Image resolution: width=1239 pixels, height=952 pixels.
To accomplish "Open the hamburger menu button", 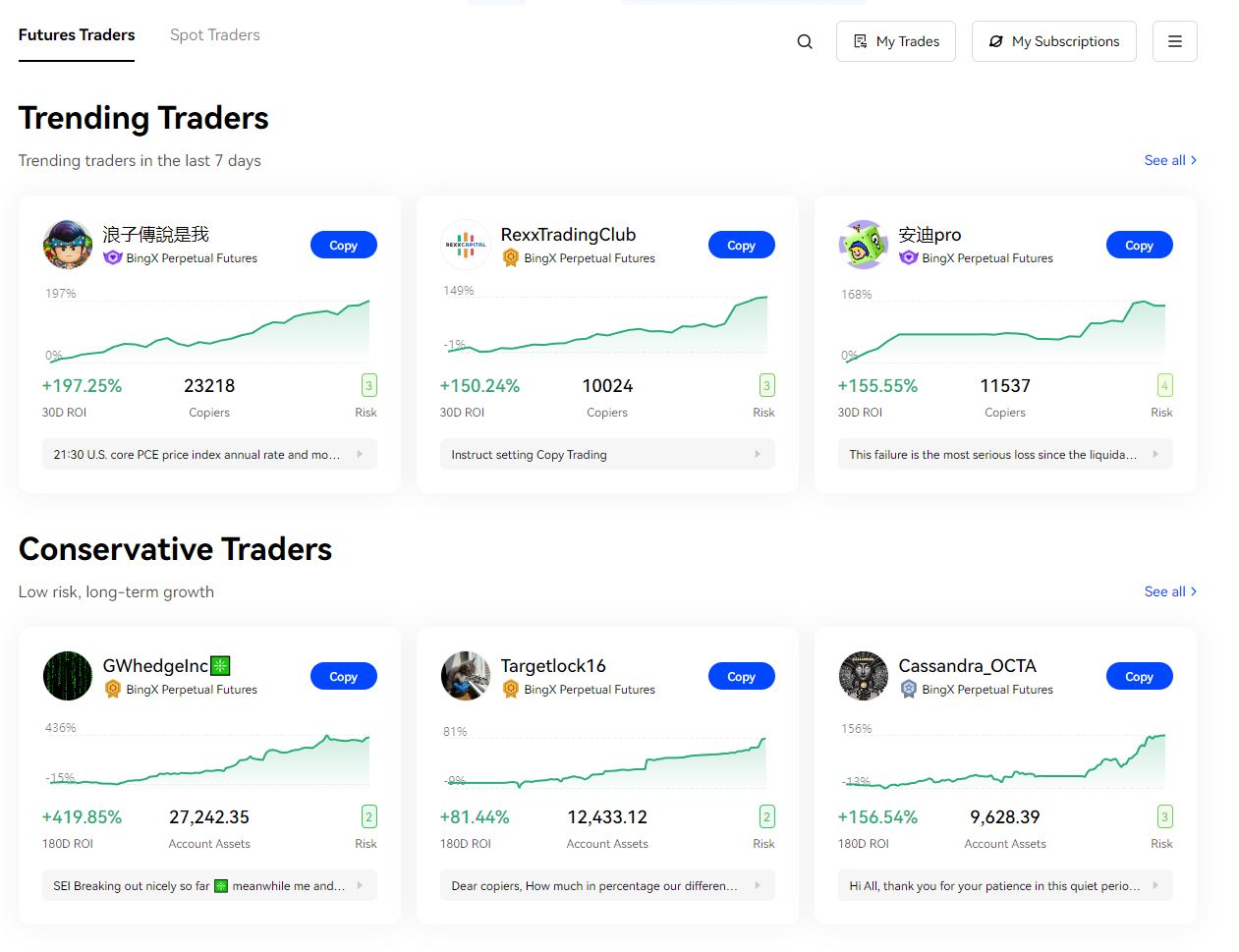I will (x=1174, y=41).
